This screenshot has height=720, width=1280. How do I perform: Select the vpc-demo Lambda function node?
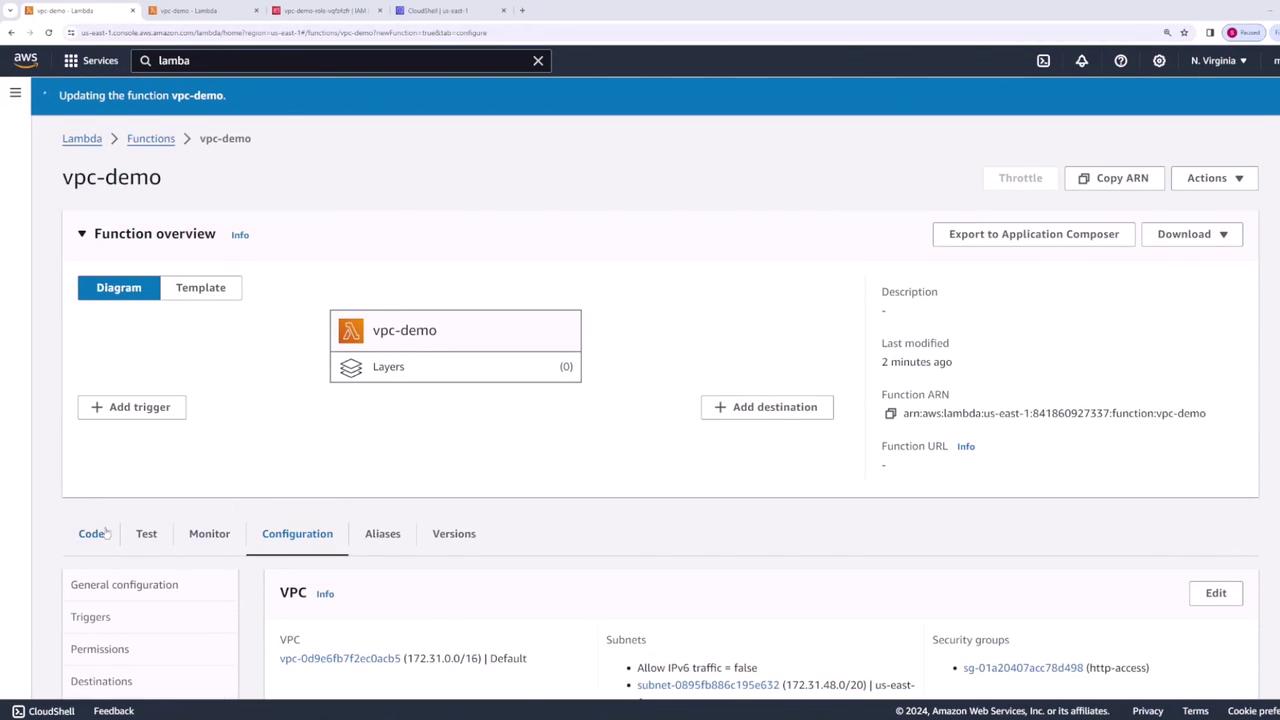click(455, 330)
